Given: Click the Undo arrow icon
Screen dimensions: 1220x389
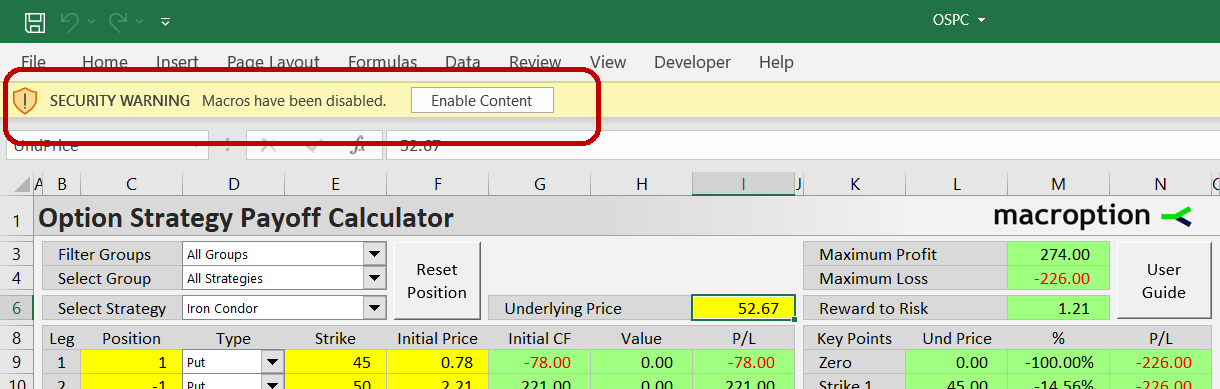Looking at the screenshot, I should [x=69, y=21].
